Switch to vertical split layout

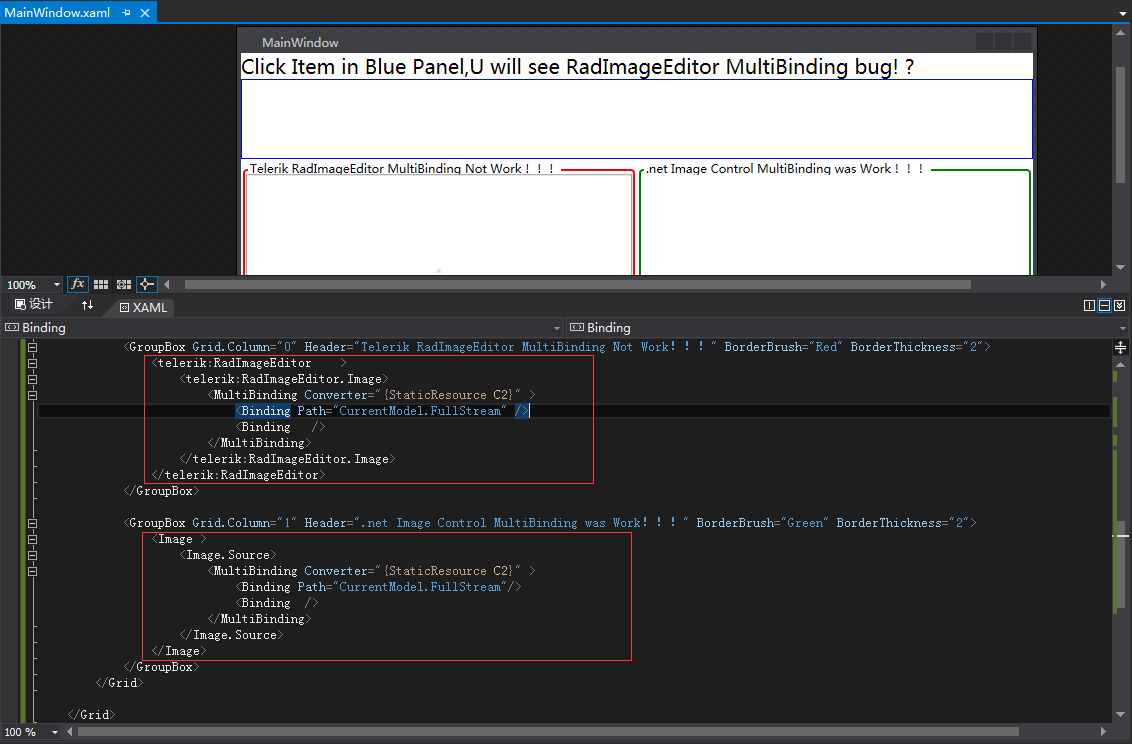(x=1089, y=306)
